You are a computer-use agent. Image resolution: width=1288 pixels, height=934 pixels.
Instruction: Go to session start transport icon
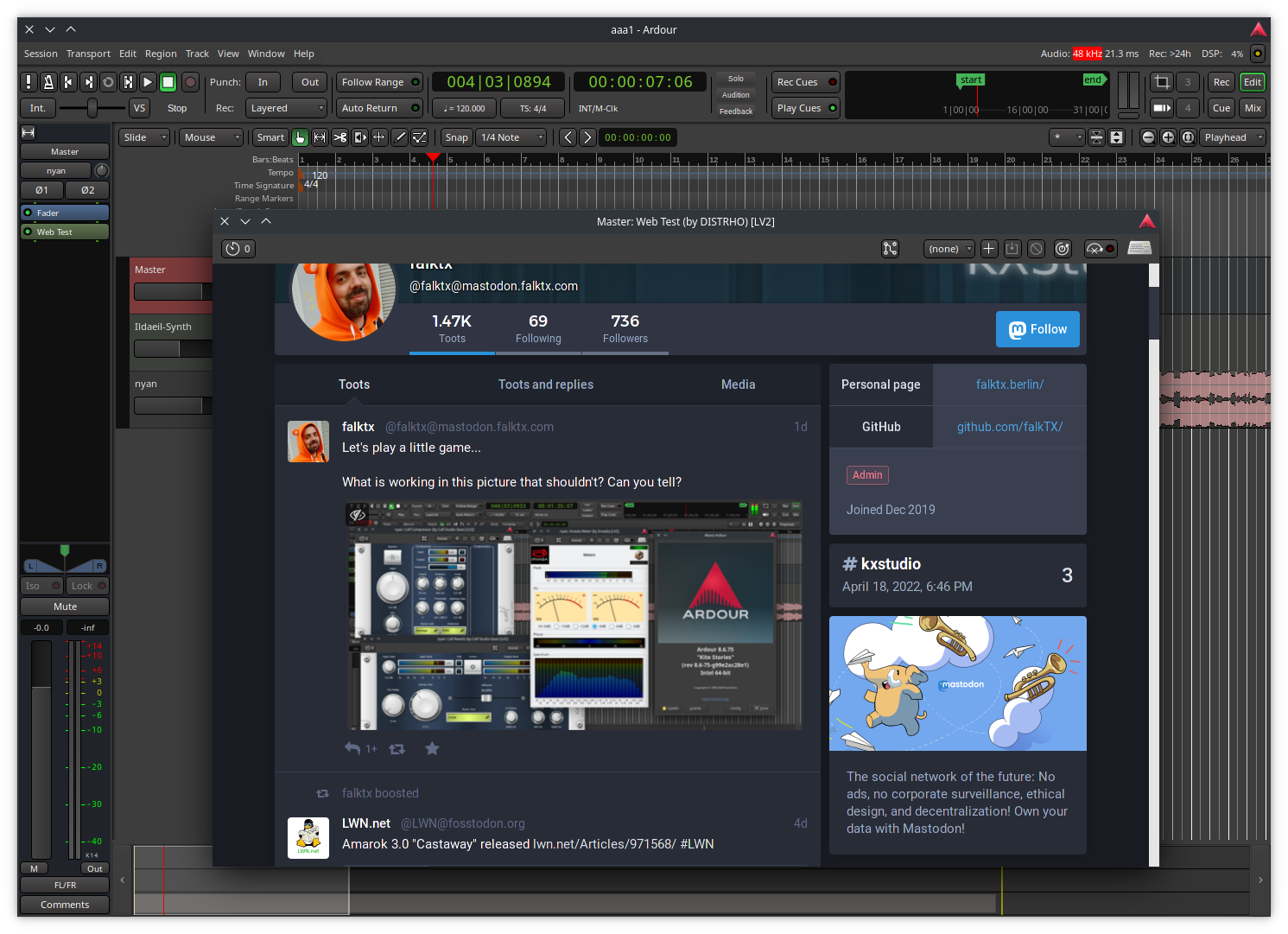click(x=68, y=82)
